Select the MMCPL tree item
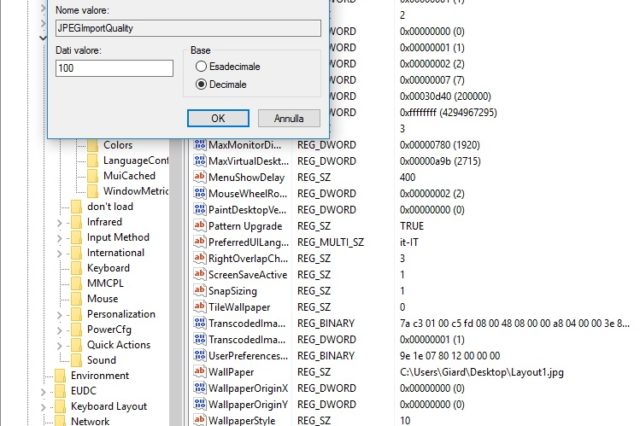Screen dimensions: 640x426 point(105,283)
